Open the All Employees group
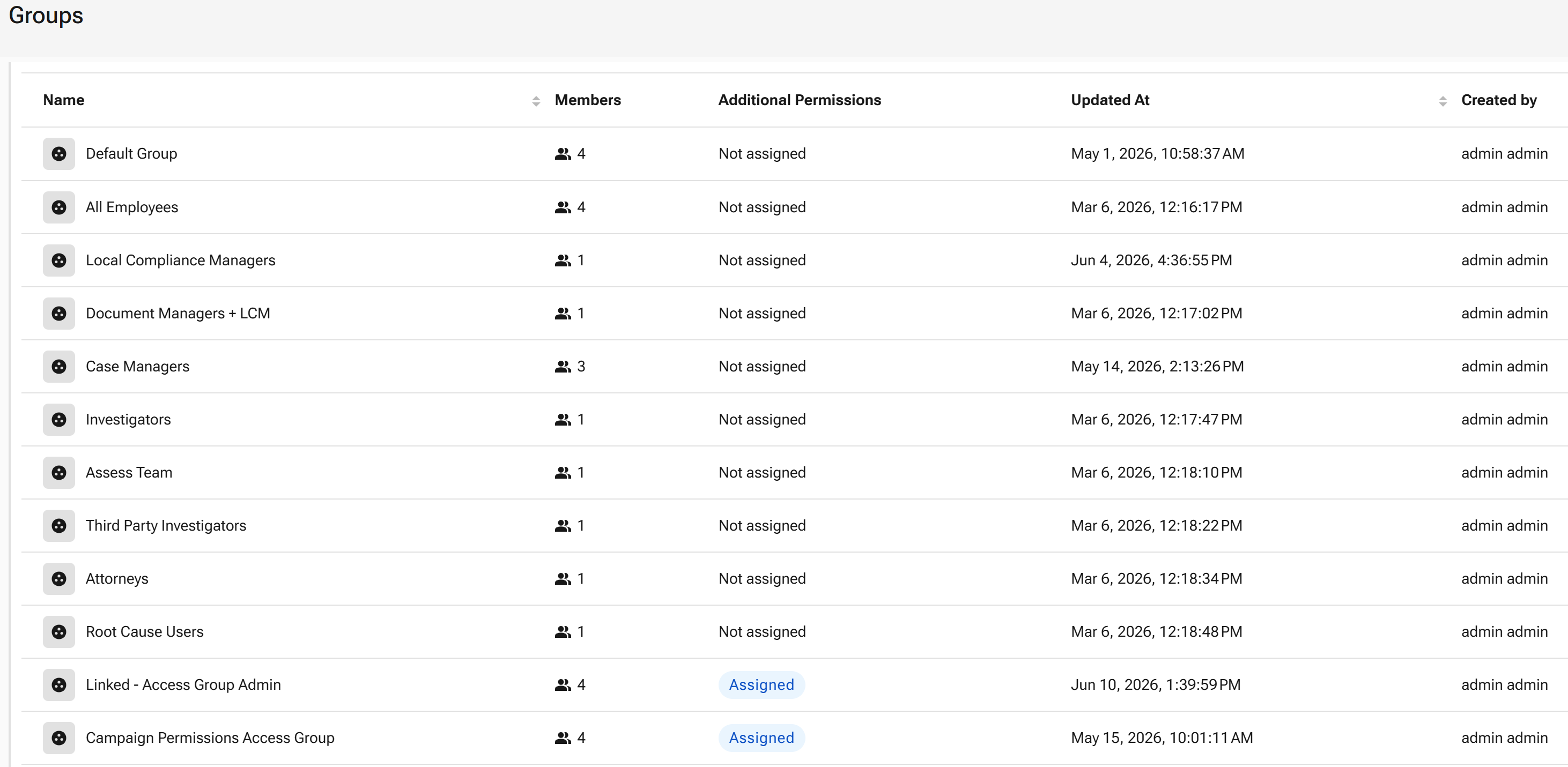The height and width of the screenshot is (767, 1568). pyautogui.click(x=132, y=207)
